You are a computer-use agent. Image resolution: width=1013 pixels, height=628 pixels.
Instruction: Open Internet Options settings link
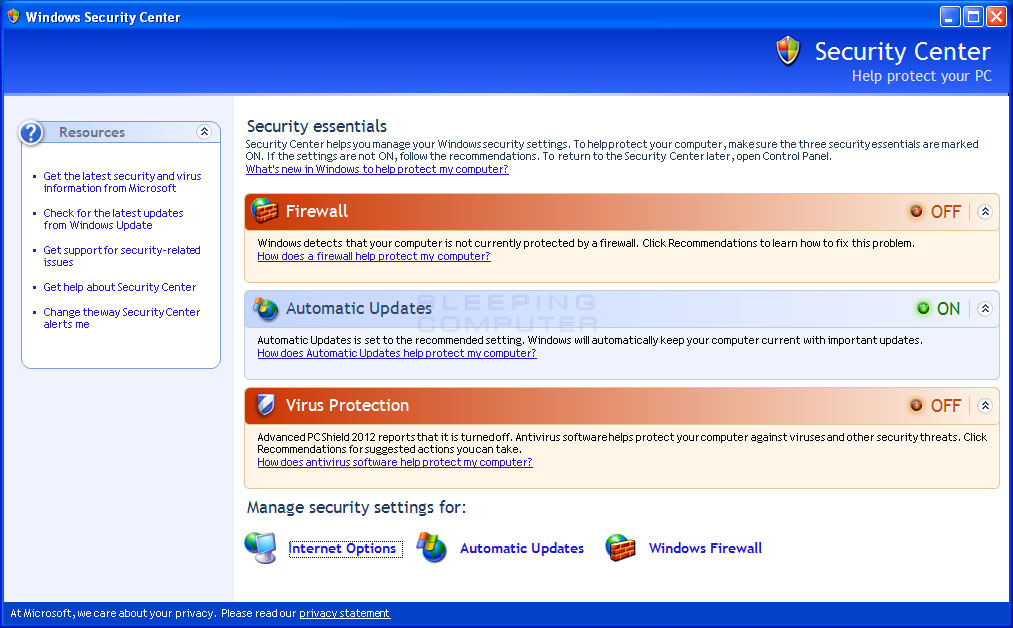tap(345, 549)
